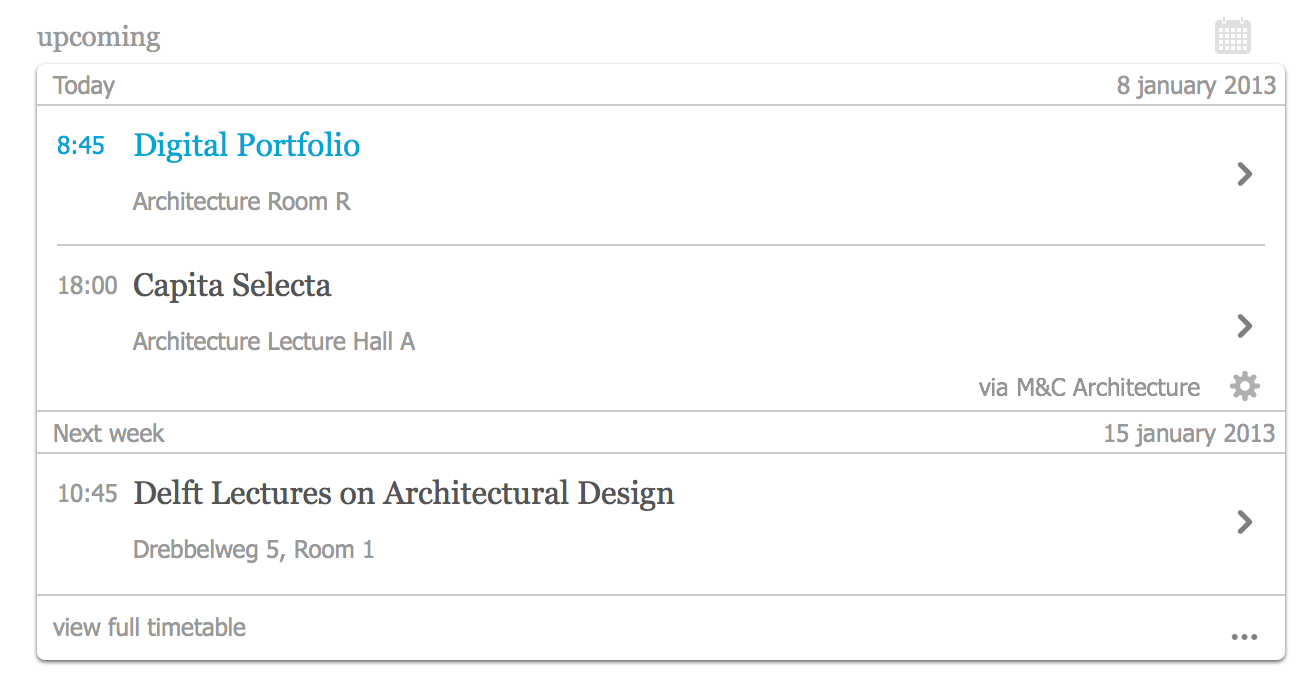Click the 15 january 2013 date label

click(x=1189, y=434)
